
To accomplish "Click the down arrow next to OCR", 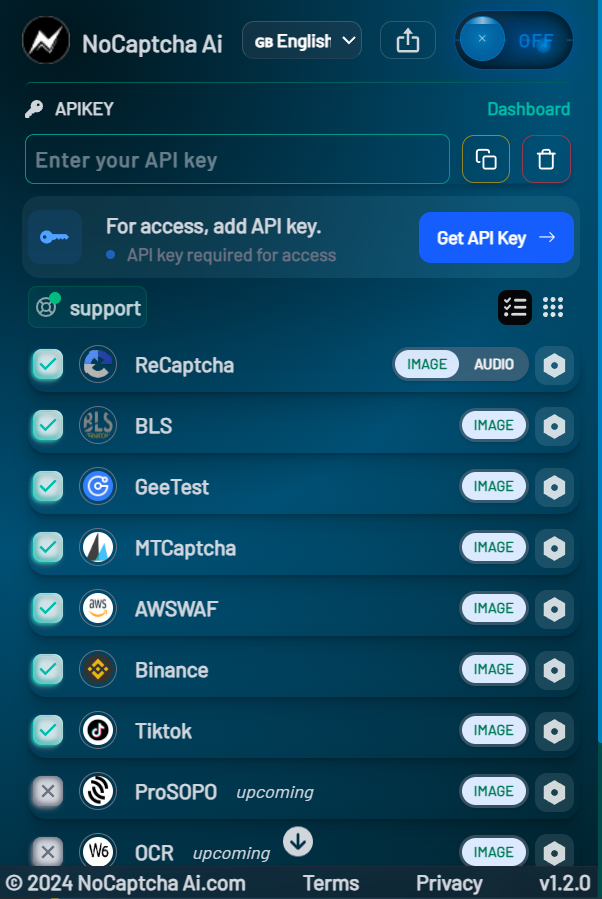I will point(298,842).
